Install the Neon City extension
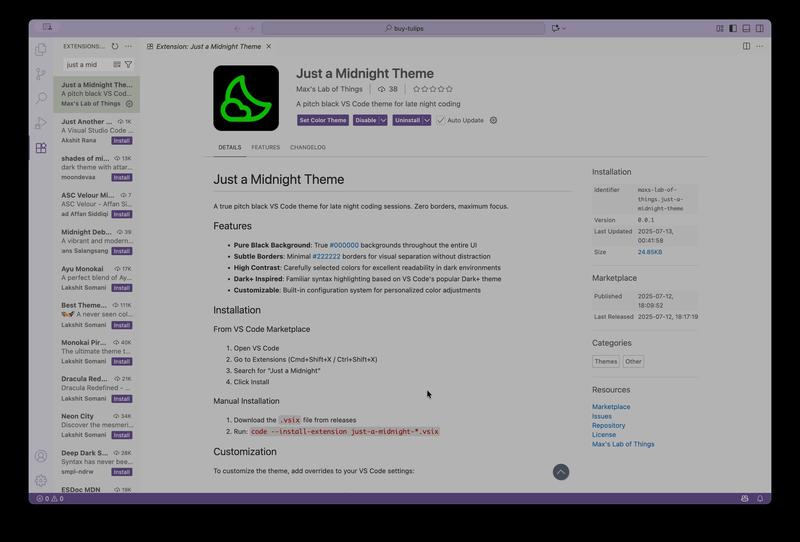The height and width of the screenshot is (542, 800). coord(122,435)
